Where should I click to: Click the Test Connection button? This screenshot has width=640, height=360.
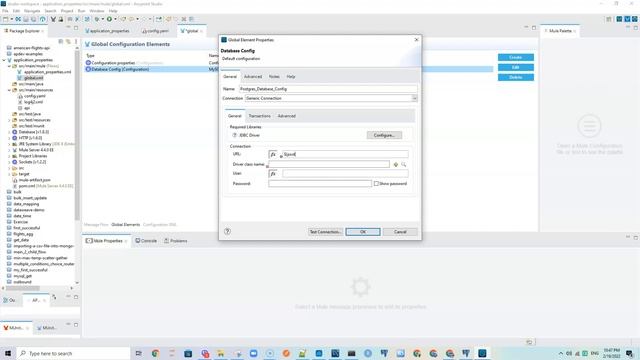tap(325, 232)
